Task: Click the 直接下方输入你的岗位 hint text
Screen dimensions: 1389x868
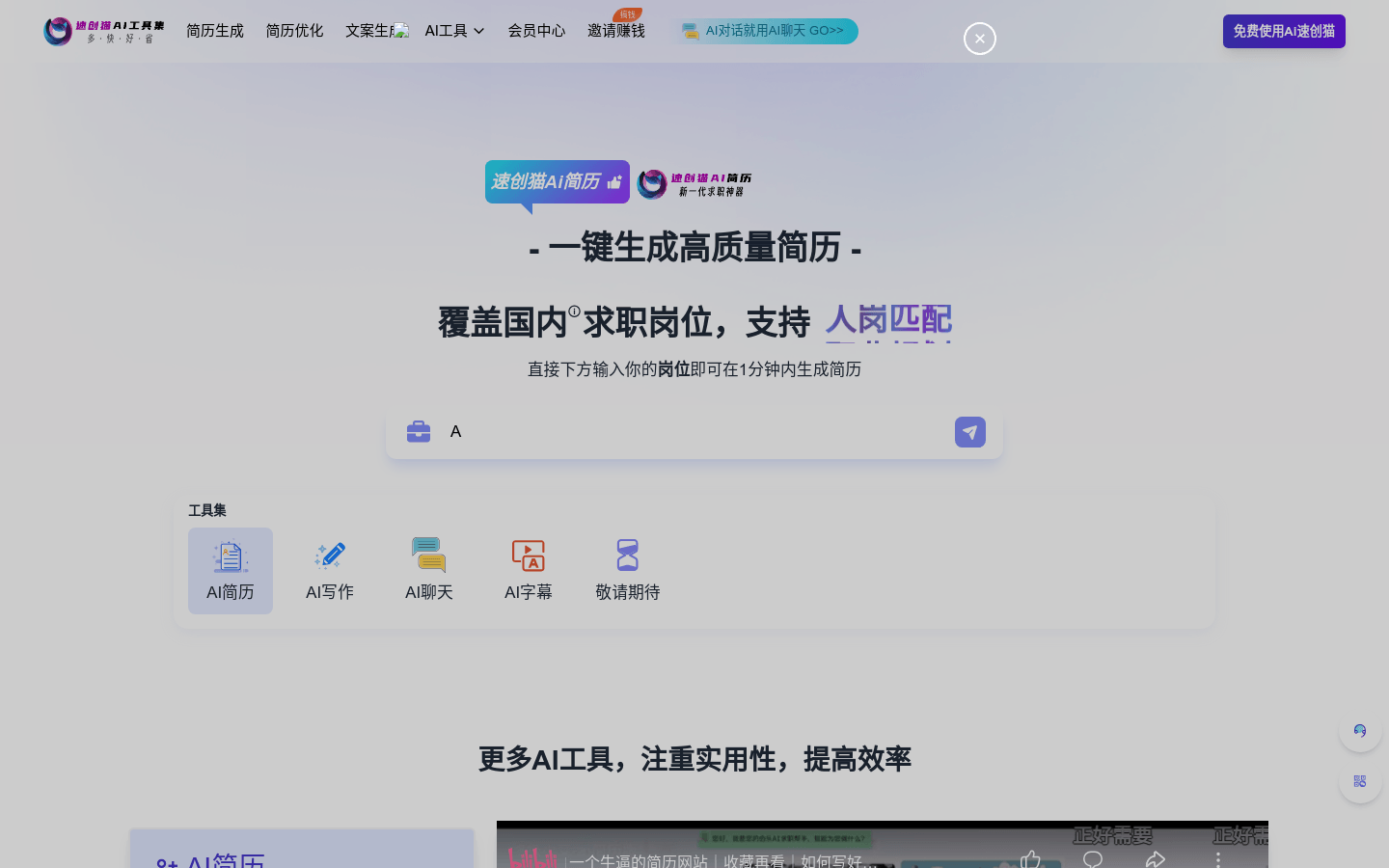Action: coord(694,369)
